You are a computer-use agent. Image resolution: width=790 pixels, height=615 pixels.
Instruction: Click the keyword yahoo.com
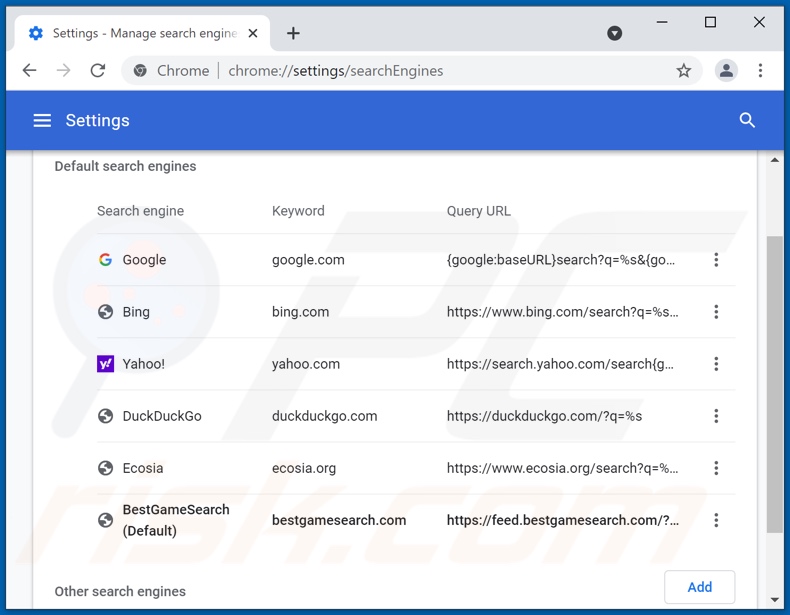pos(306,364)
